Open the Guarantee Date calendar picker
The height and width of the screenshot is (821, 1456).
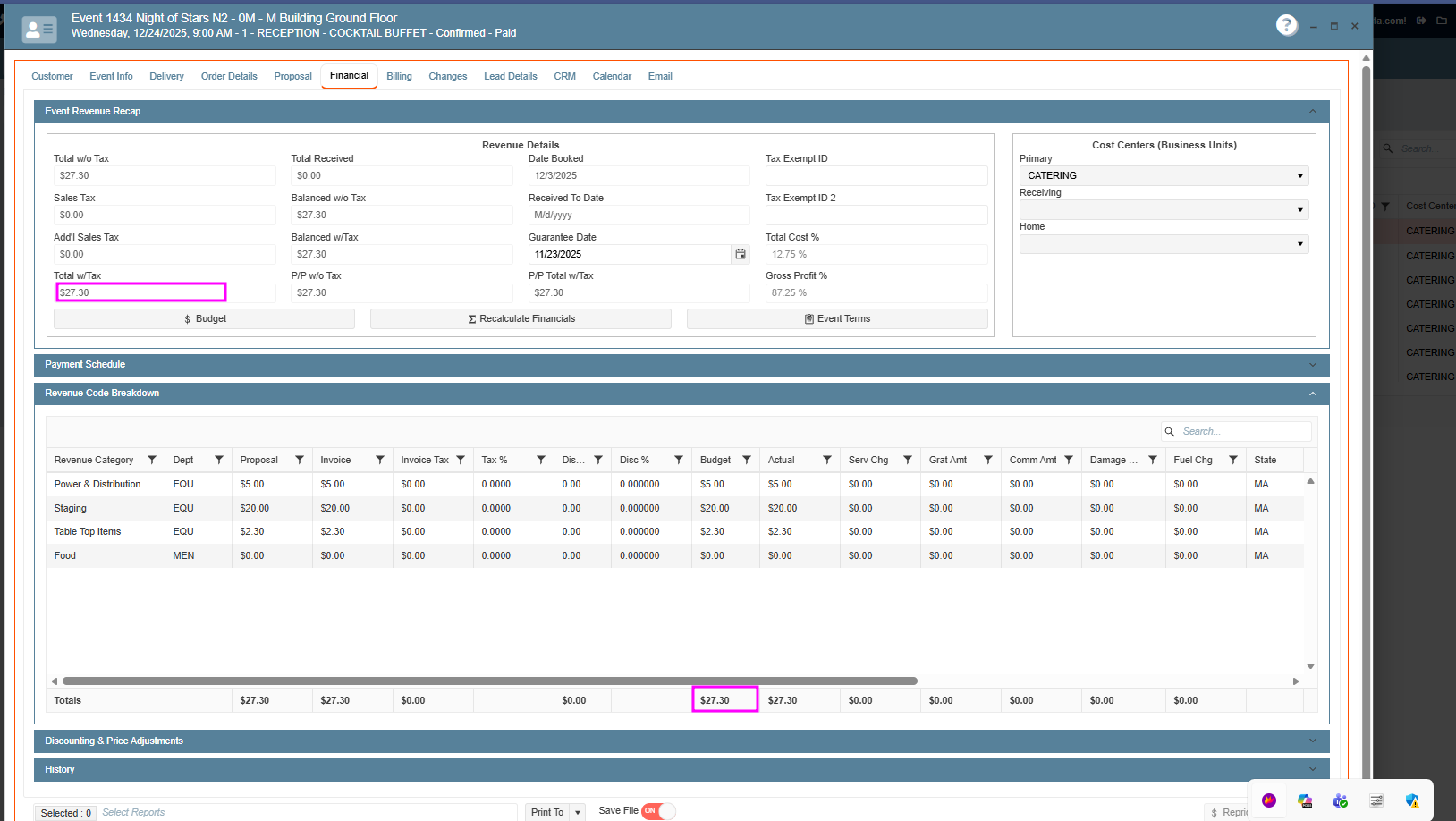click(741, 254)
